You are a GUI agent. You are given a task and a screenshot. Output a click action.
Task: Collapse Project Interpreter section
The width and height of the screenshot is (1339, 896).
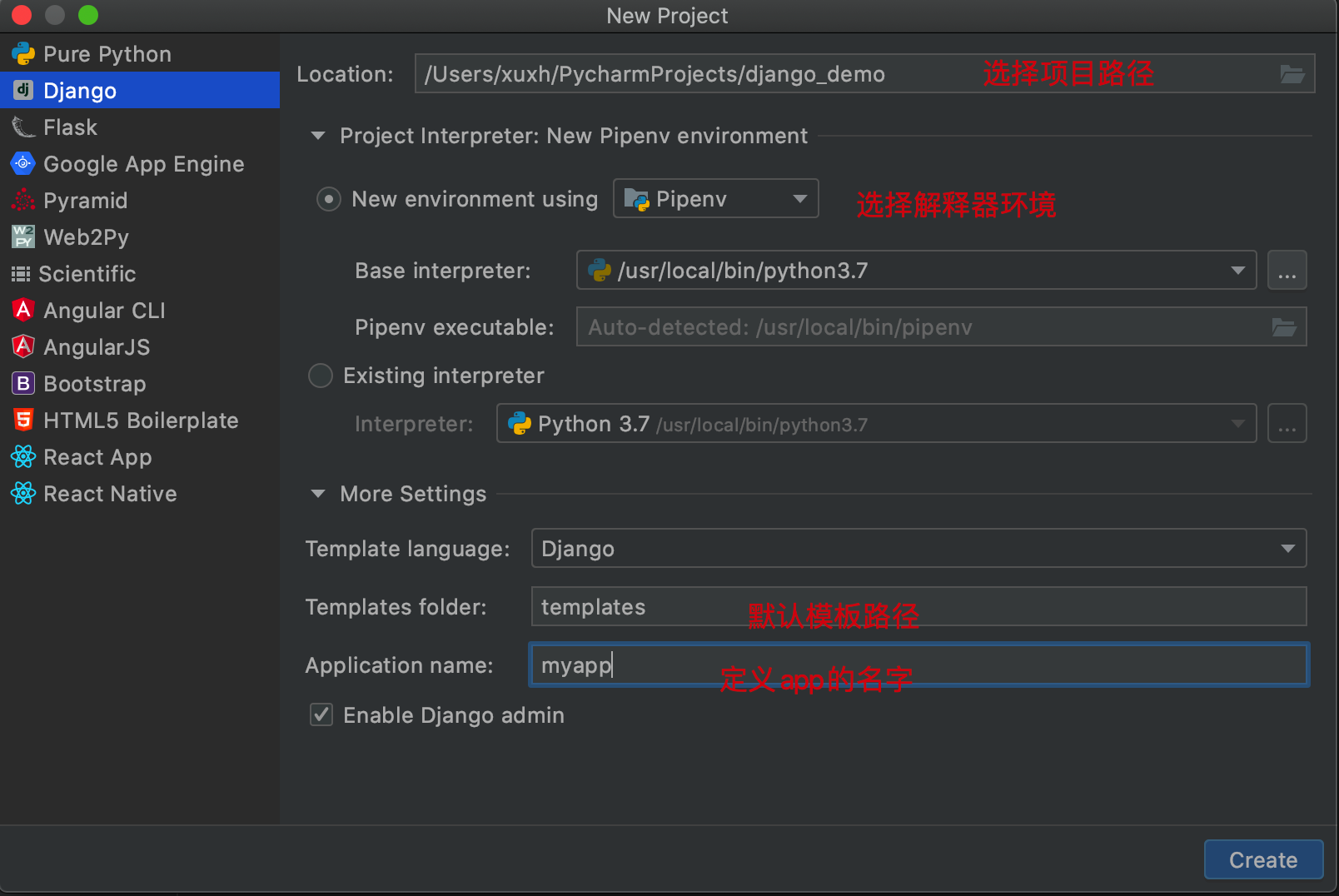317,135
